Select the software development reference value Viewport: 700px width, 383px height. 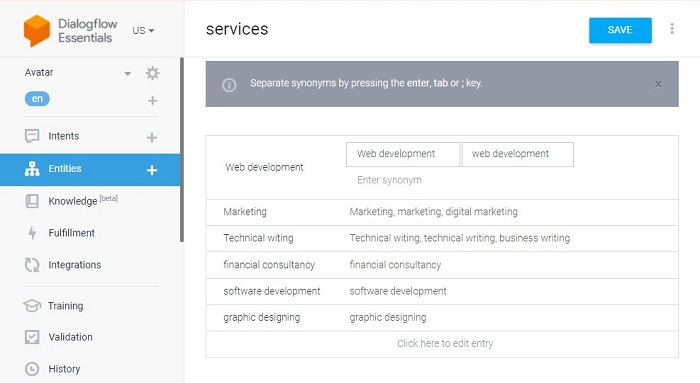(x=271, y=291)
